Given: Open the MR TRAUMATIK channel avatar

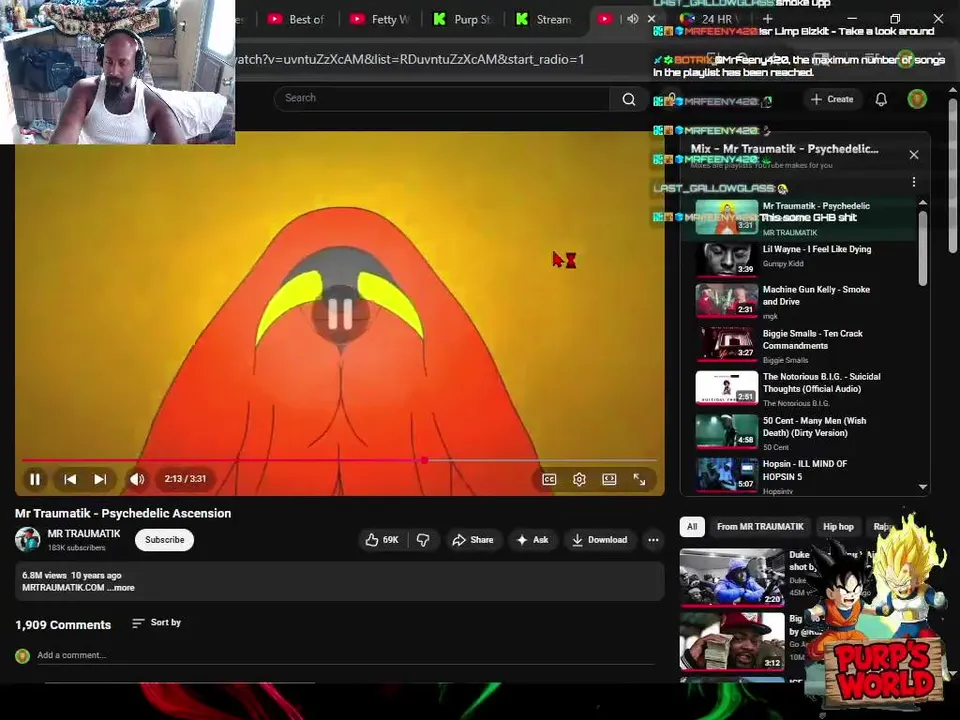Looking at the screenshot, I should click(28, 539).
